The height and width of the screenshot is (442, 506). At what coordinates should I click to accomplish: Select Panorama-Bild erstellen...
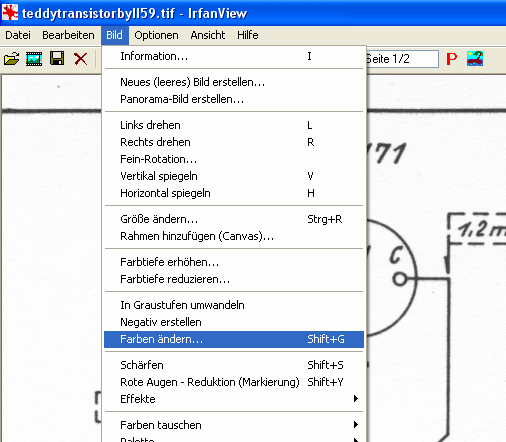pos(234,99)
